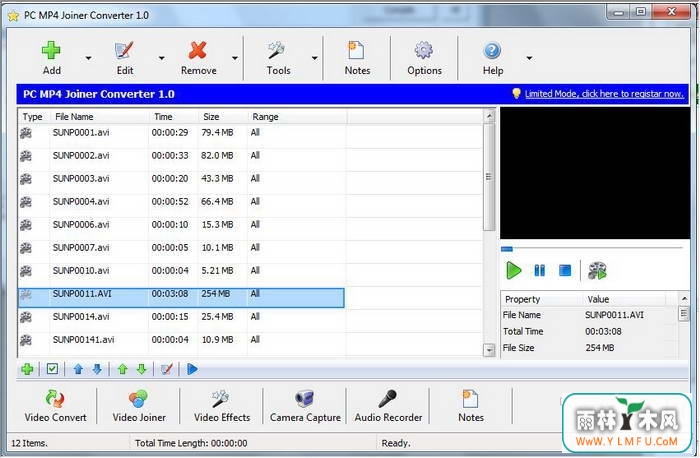This screenshot has height=458, width=700.
Task: Click the blue move-down arrow
Action: tap(97, 369)
